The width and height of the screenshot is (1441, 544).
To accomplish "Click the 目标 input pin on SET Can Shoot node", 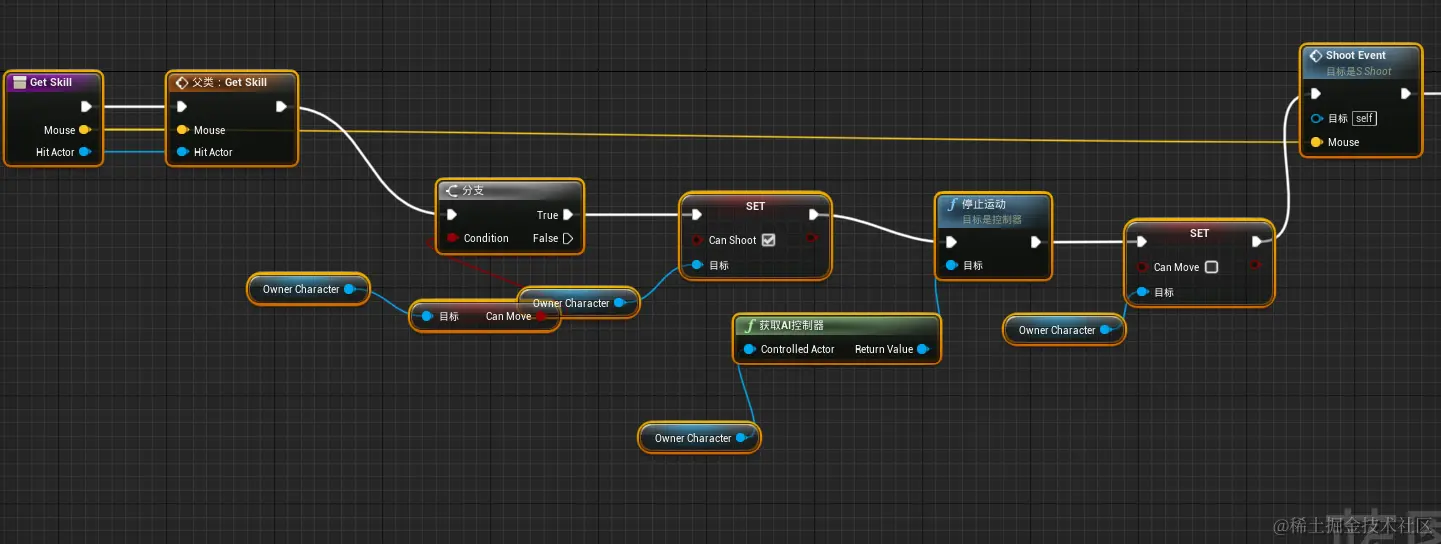I will [697, 265].
